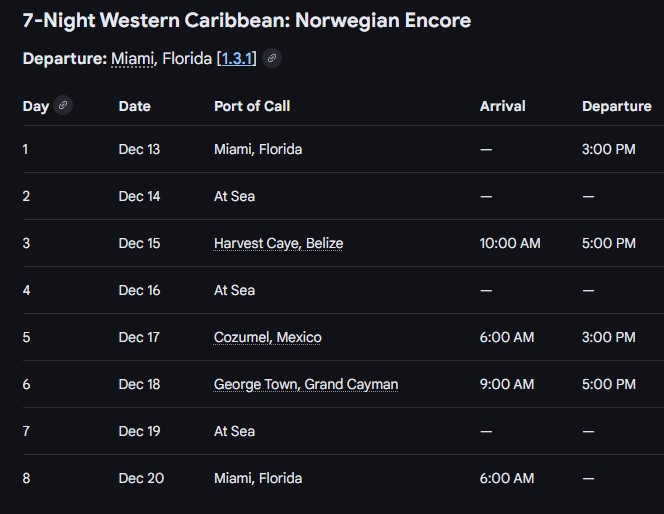The width and height of the screenshot is (664, 514).
Task: Open the Harvest Caye, Belize link
Action: (x=278, y=243)
